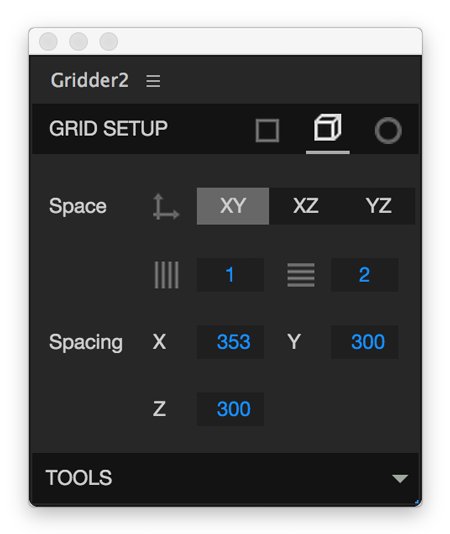Choose the YZ space plane
Viewport: 450px width, 534px height.
(378, 206)
